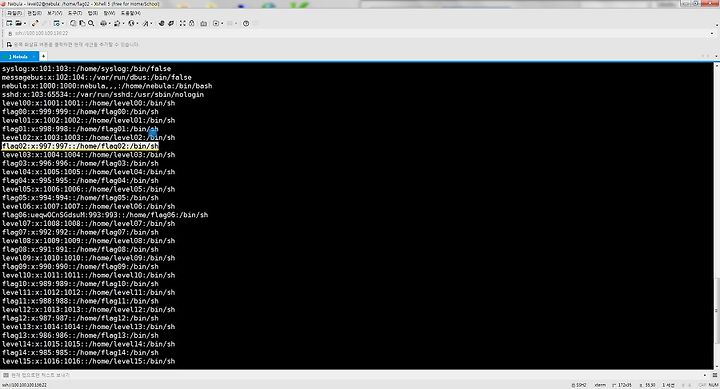Screen dimensions: 720x389
Task: Click the scrollbar up arrow
Action: click(716, 66)
